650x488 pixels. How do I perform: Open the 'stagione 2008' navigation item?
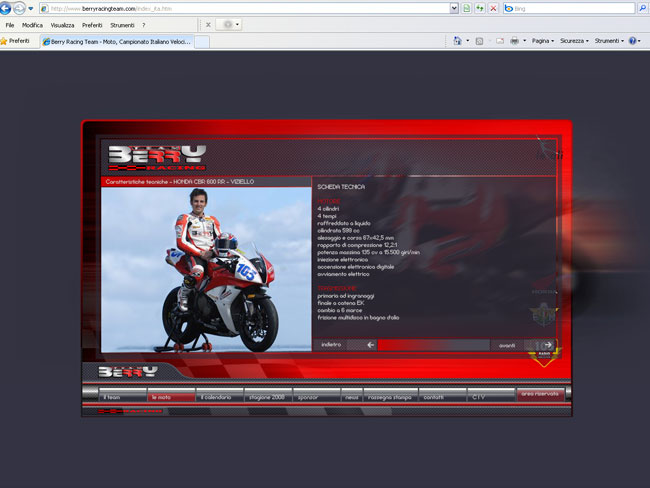click(x=268, y=397)
